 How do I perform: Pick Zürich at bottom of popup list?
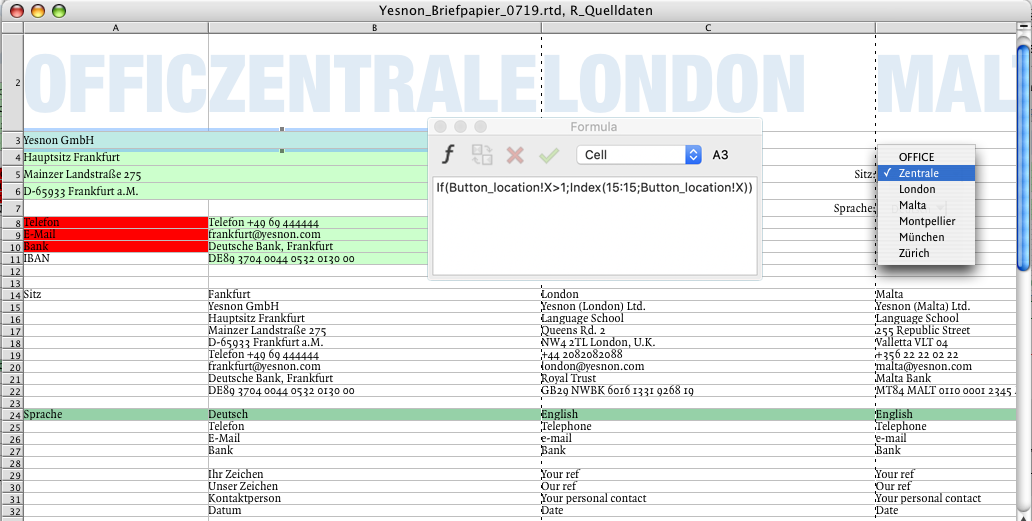[x=914, y=253]
